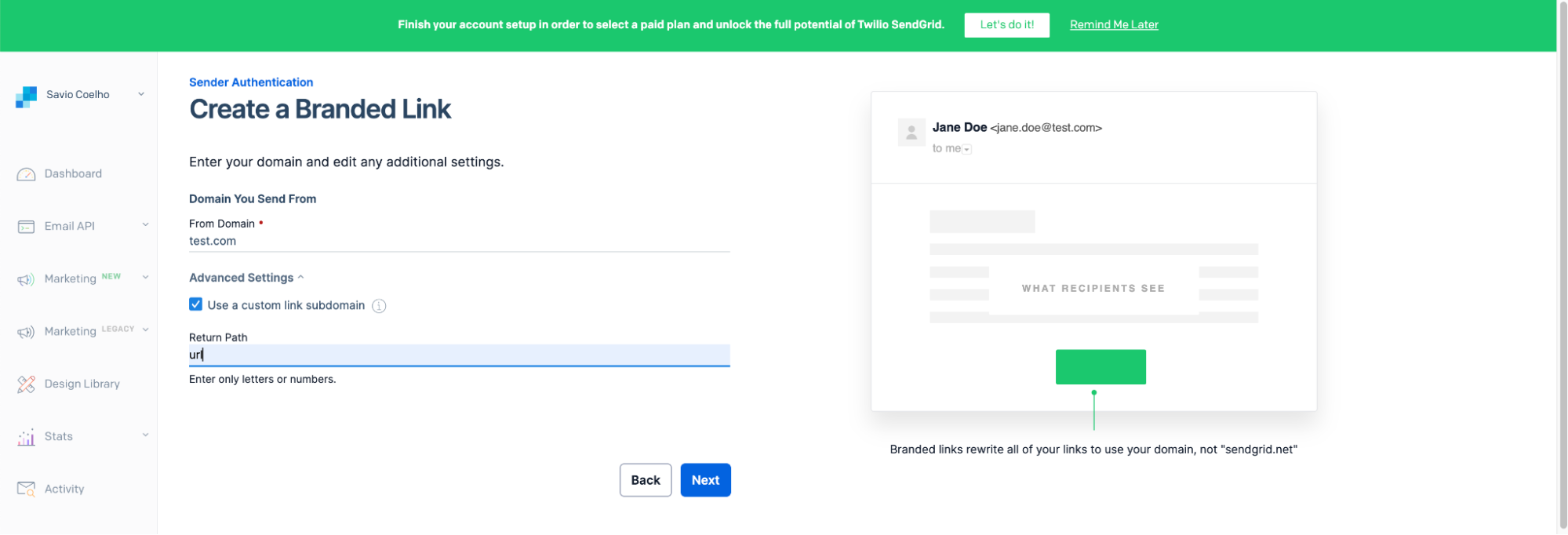The image size is (1568, 535).
Task: Open the Design Library ruler icon
Action: (26, 384)
